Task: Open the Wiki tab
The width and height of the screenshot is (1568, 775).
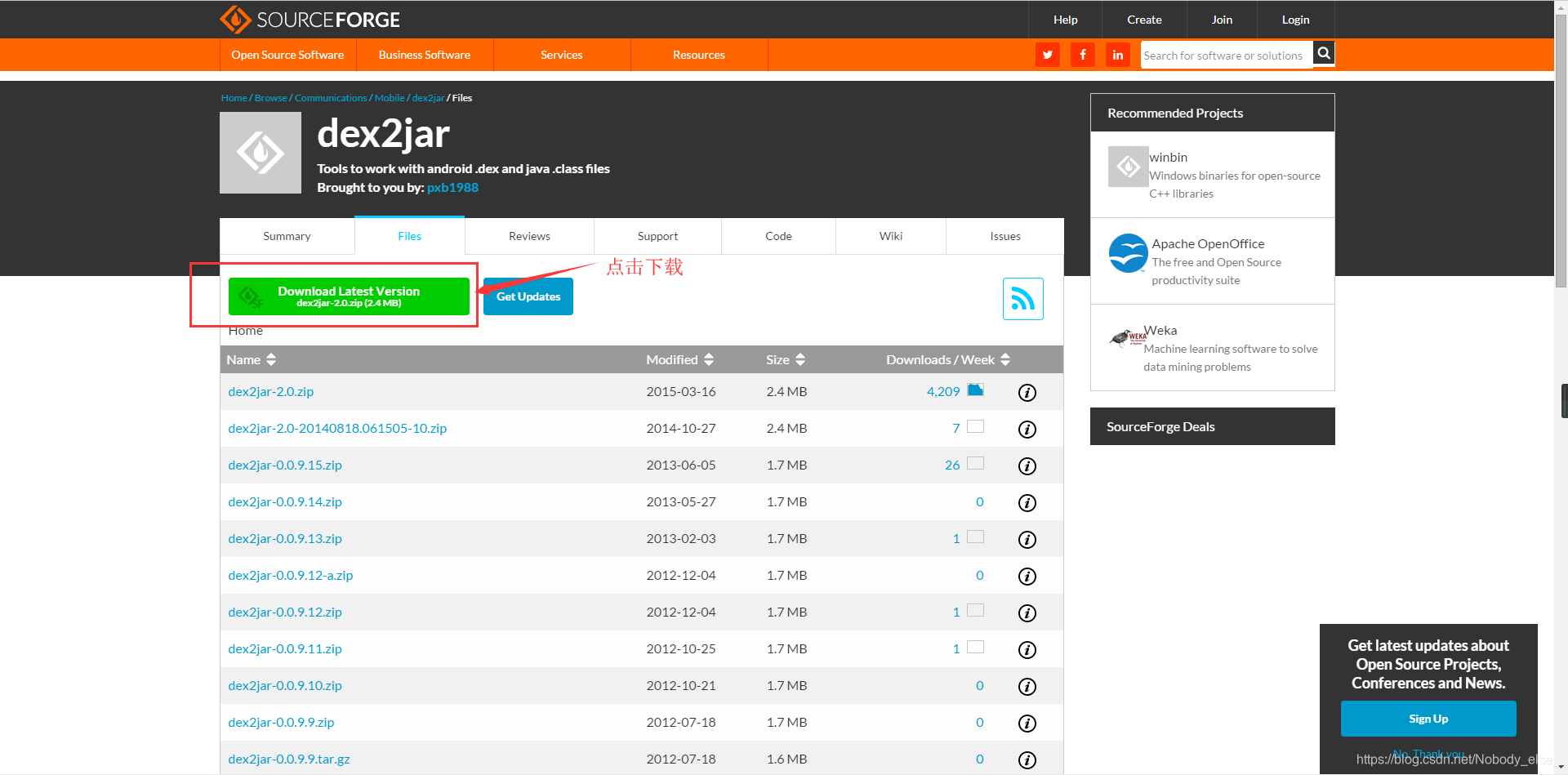Action: point(891,236)
